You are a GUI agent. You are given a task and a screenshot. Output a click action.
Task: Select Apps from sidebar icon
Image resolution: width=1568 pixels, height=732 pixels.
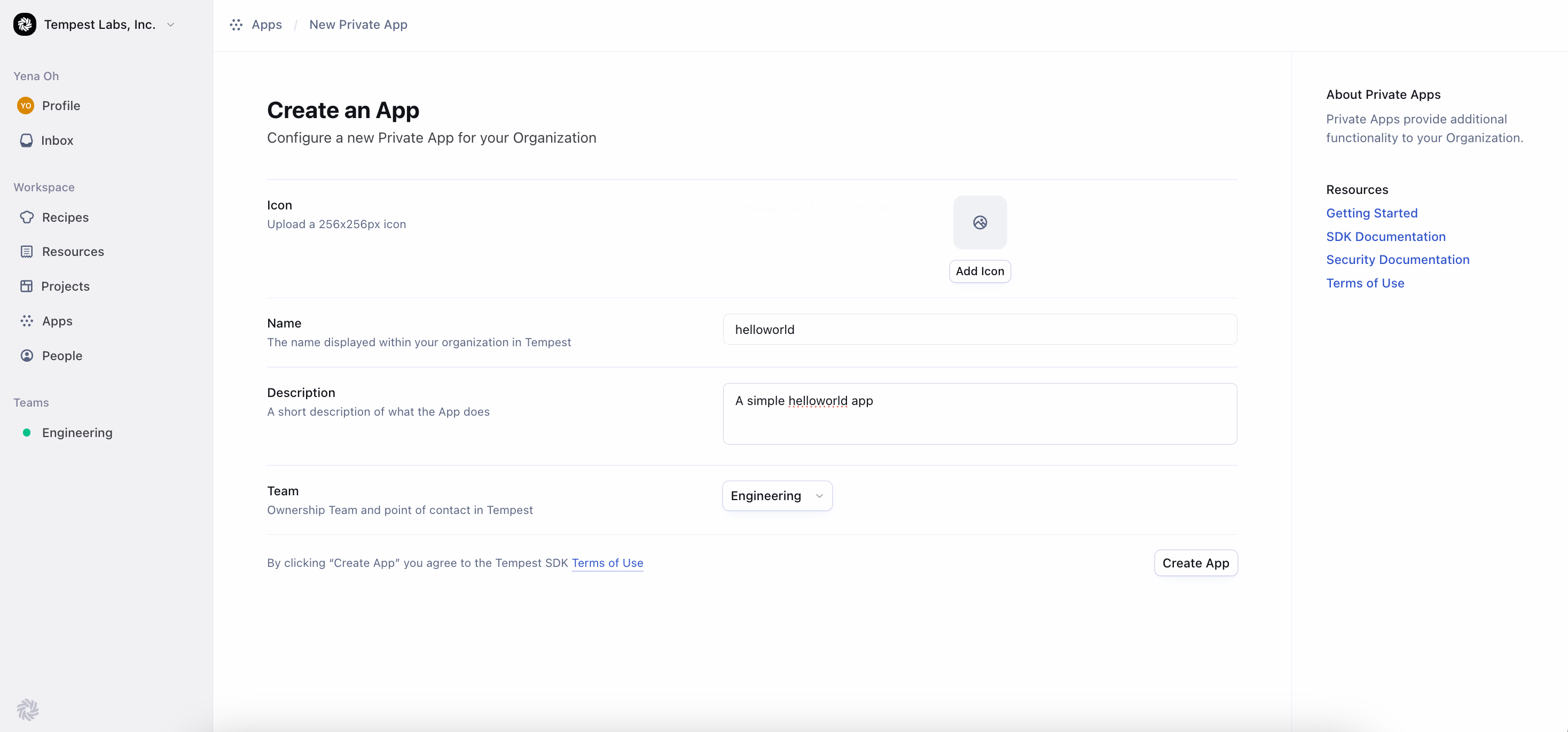pyautogui.click(x=27, y=320)
